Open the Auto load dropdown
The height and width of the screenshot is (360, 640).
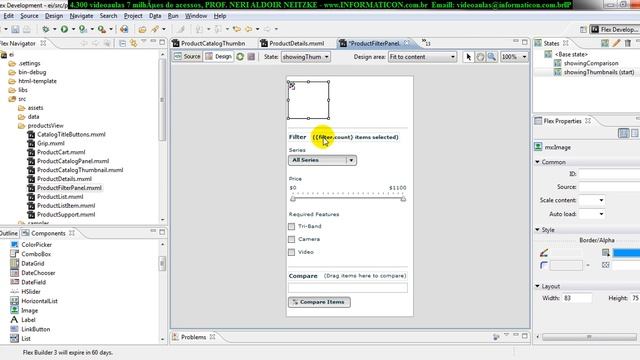click(592, 214)
